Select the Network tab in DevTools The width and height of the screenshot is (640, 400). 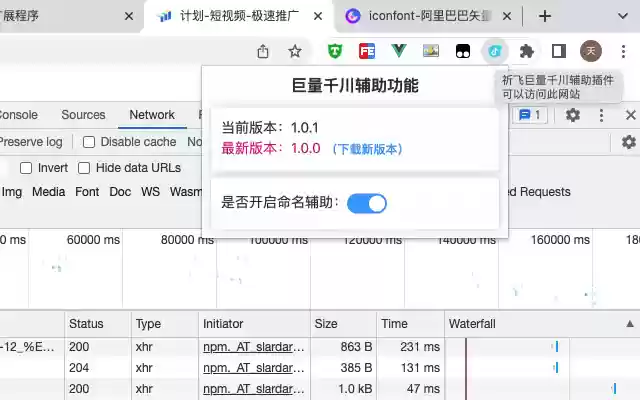click(x=152, y=115)
